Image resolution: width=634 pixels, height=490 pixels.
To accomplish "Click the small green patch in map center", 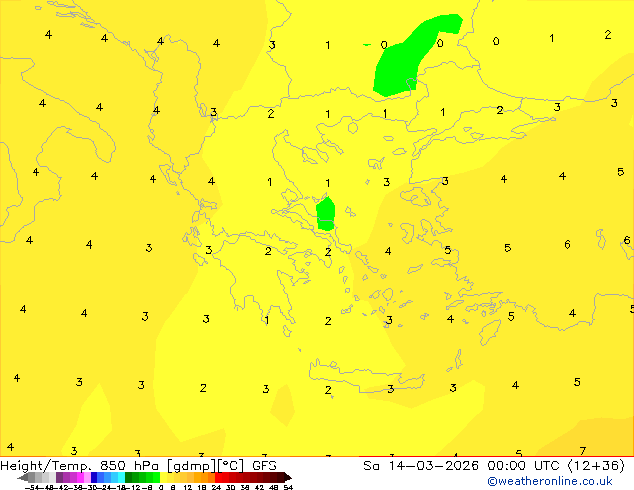I will click(x=325, y=213).
